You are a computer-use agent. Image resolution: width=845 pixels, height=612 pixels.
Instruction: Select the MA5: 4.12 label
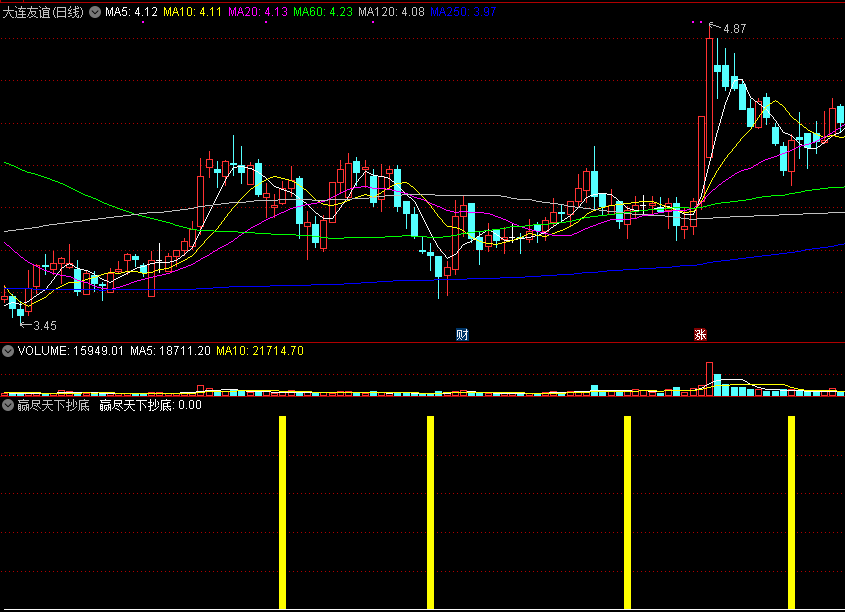point(131,12)
